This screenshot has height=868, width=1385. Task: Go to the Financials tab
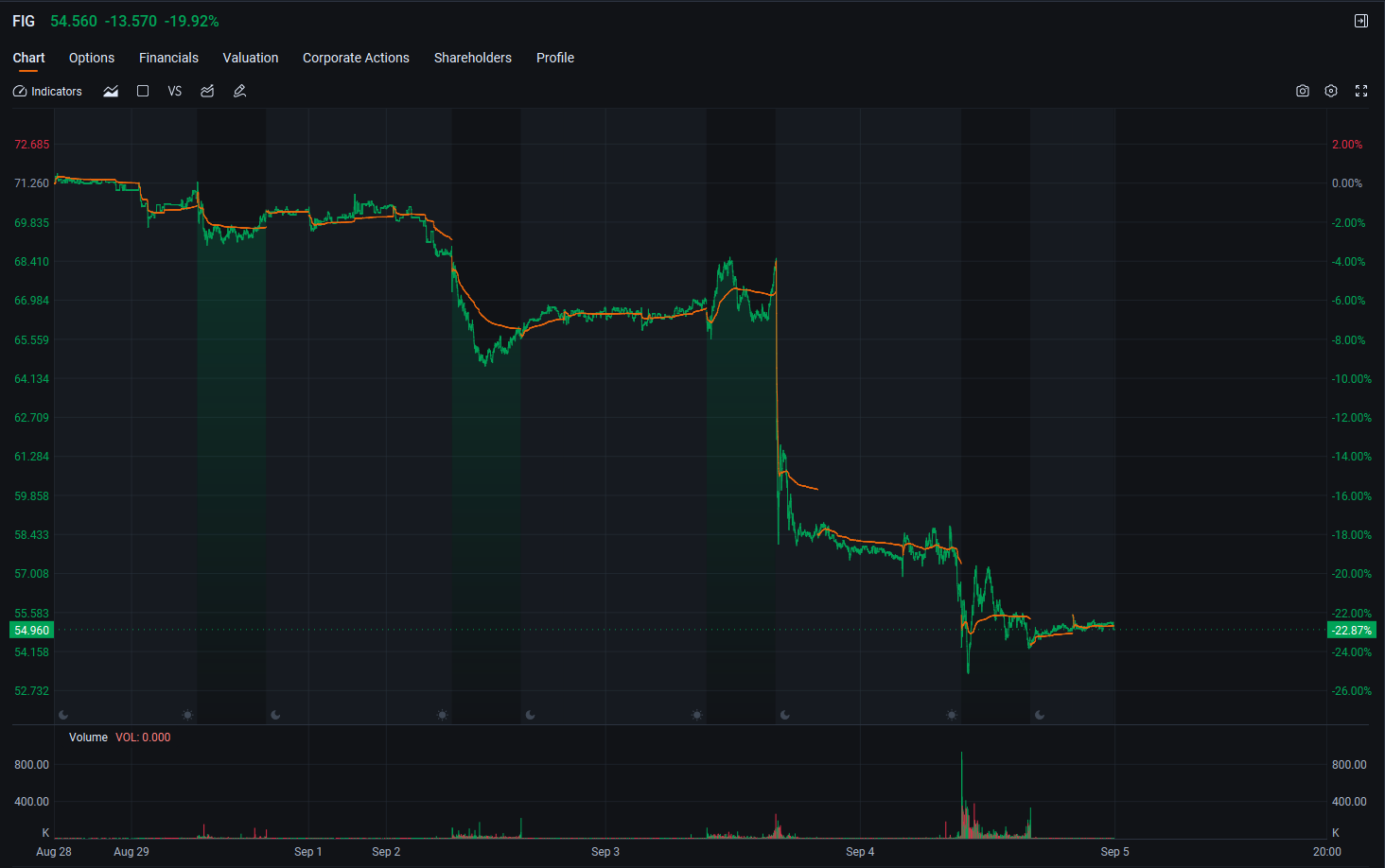[x=168, y=58]
